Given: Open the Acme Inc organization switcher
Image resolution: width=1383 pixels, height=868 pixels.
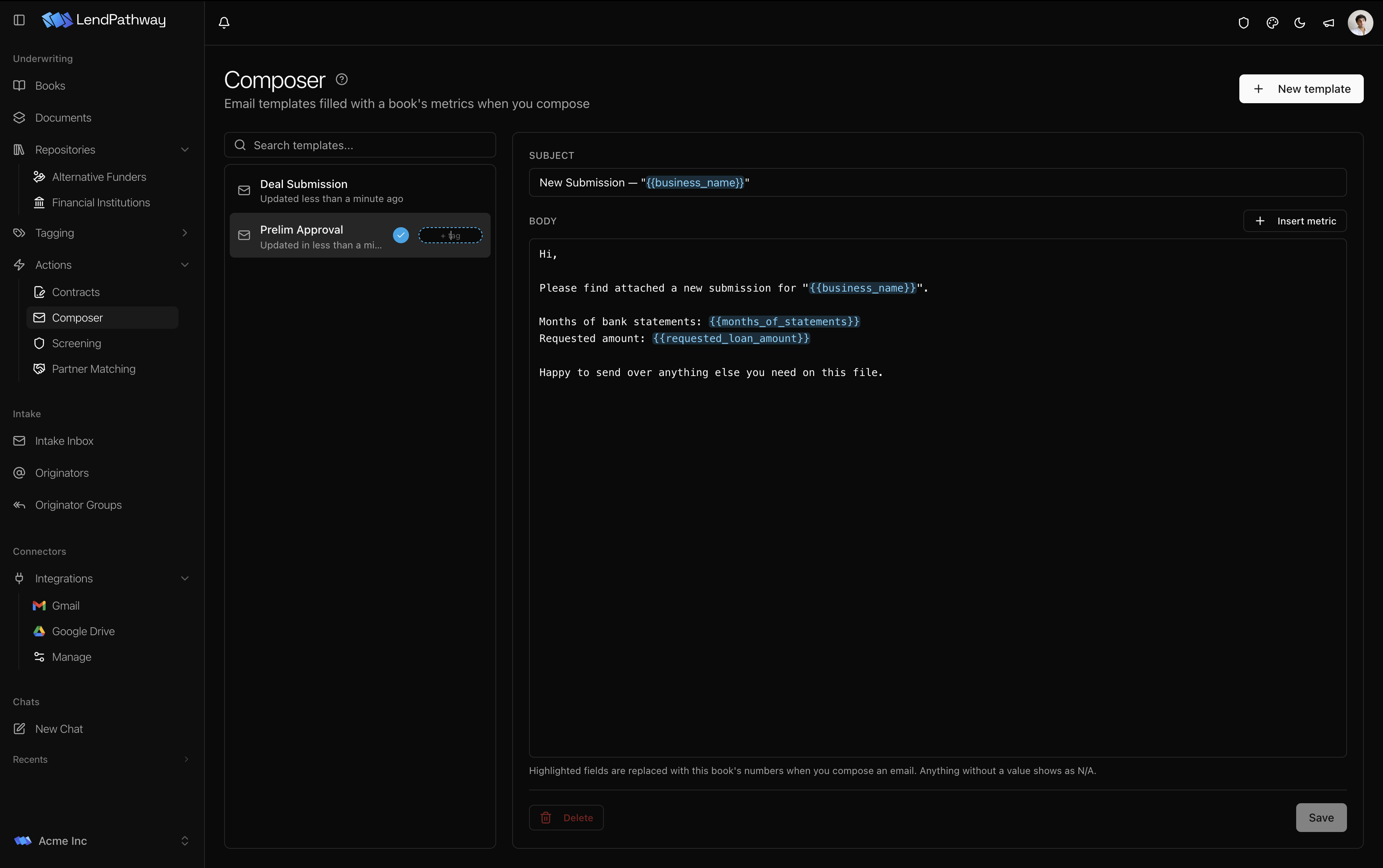Looking at the screenshot, I should pyautogui.click(x=102, y=841).
